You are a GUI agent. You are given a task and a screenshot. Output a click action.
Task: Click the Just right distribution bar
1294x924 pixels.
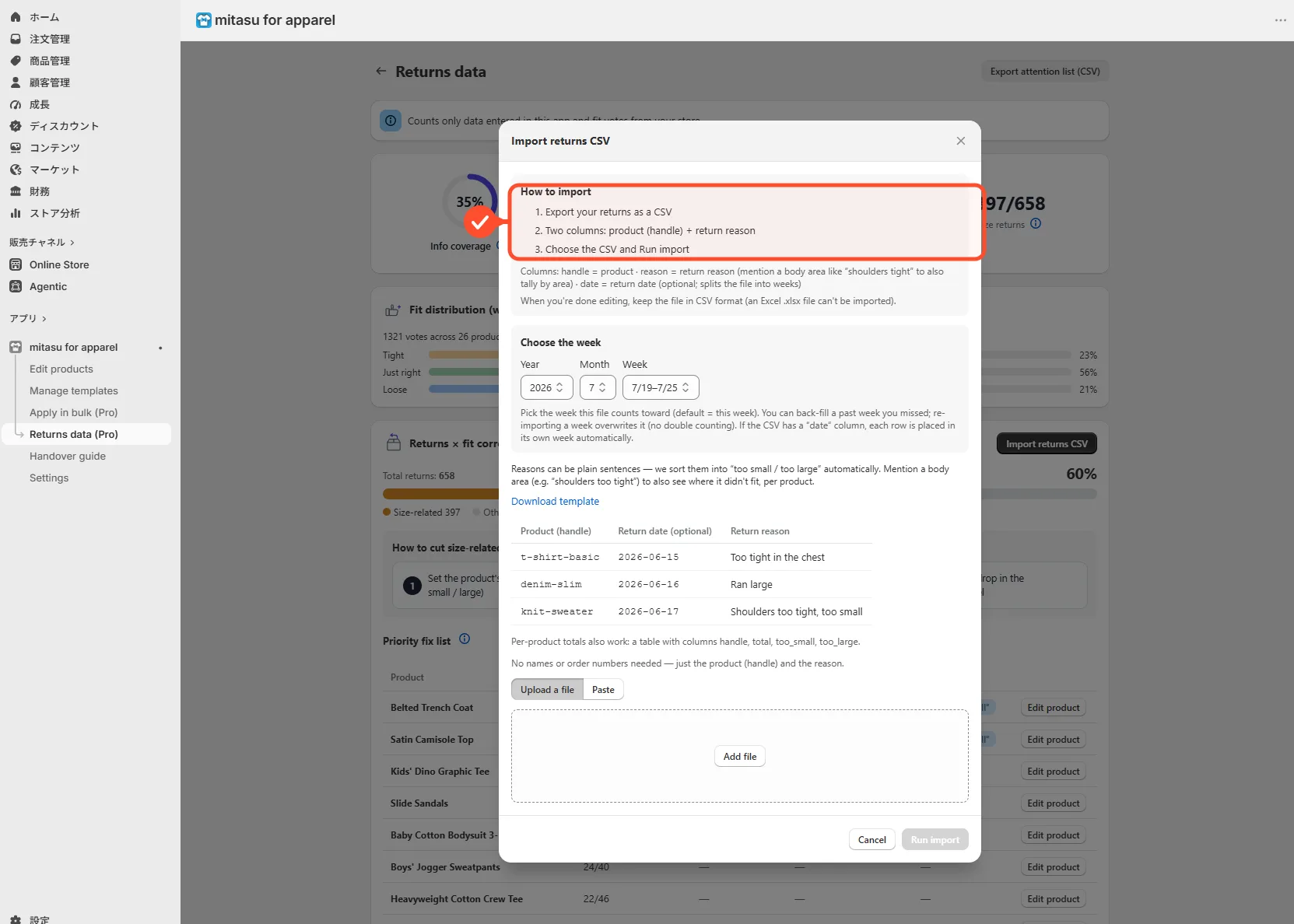(464, 372)
